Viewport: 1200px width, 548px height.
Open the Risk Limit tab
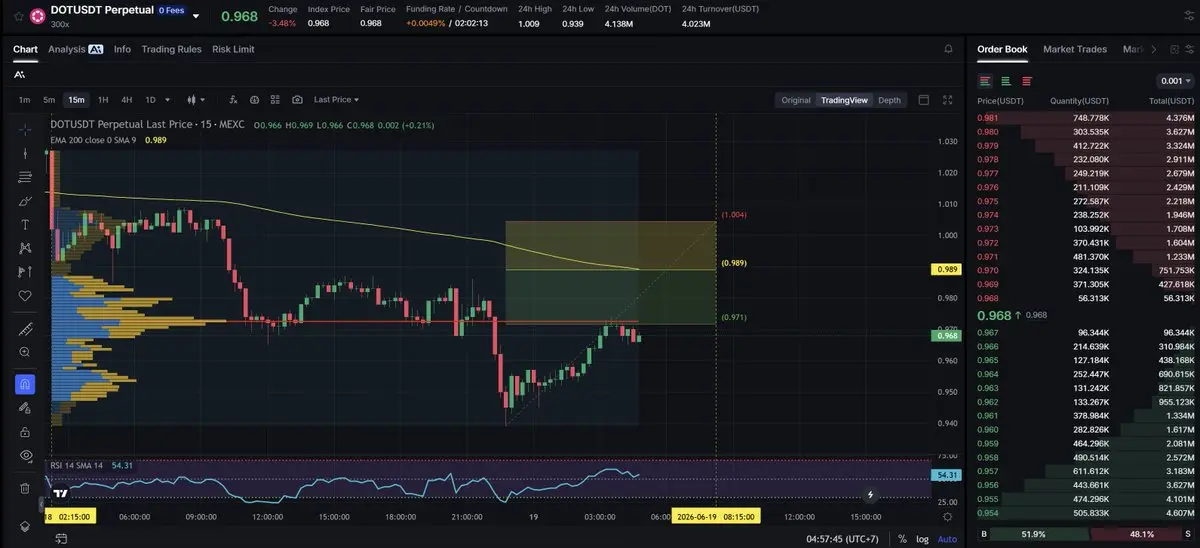tap(233, 49)
